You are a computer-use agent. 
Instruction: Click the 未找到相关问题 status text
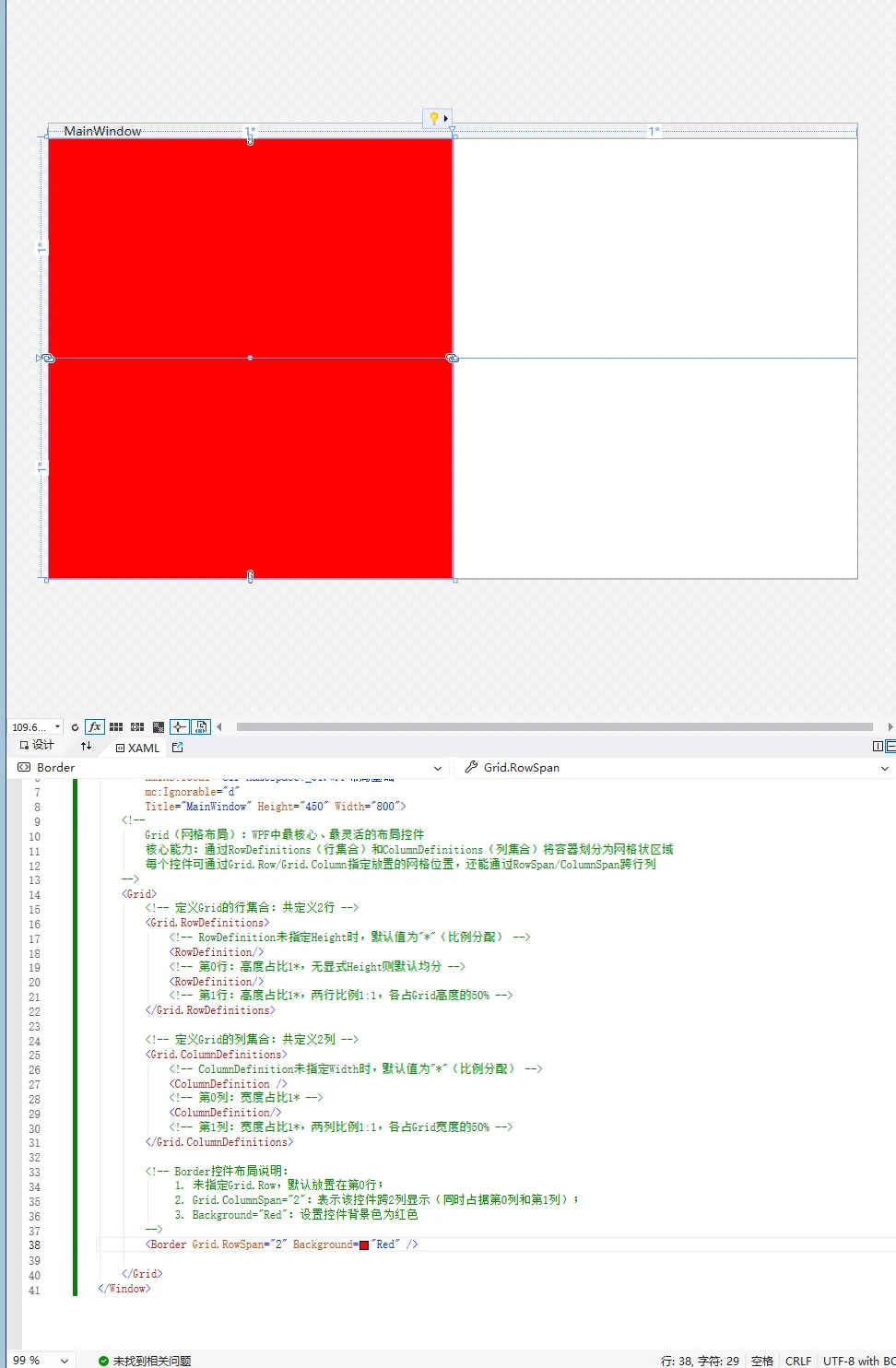pyautogui.click(x=152, y=1361)
